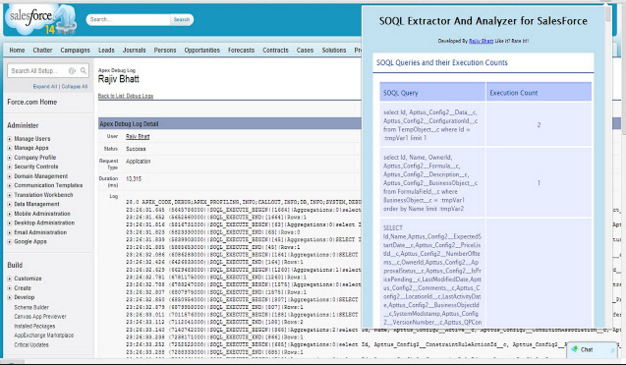Expand Company Profile in sidebar
This screenshot has height=365, width=626.
point(10,158)
